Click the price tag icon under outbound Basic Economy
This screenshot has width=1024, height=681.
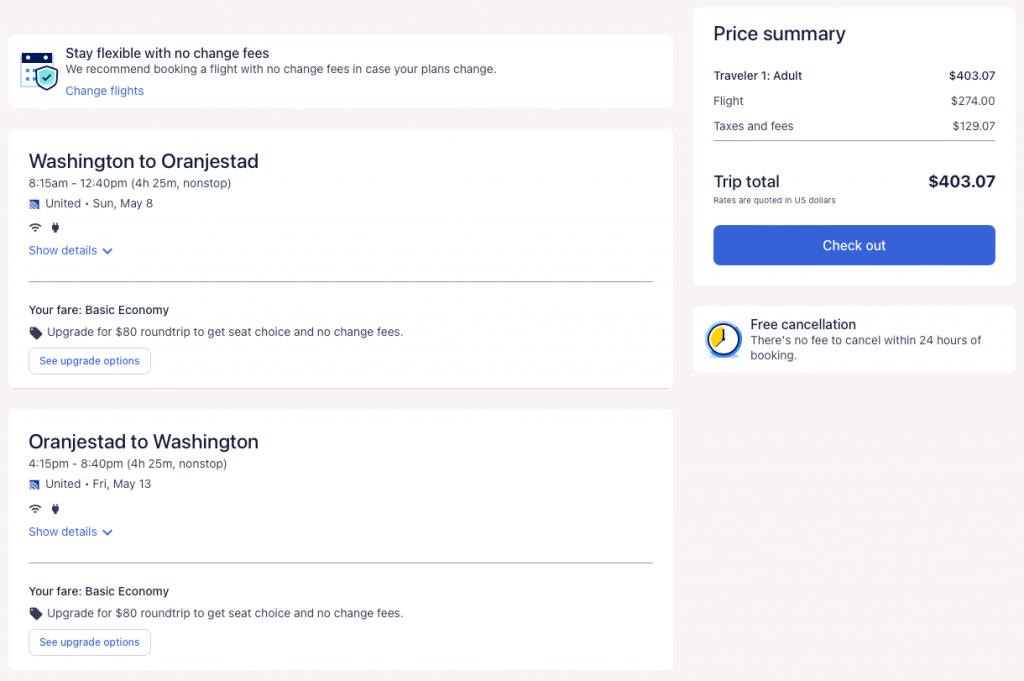click(x=36, y=332)
